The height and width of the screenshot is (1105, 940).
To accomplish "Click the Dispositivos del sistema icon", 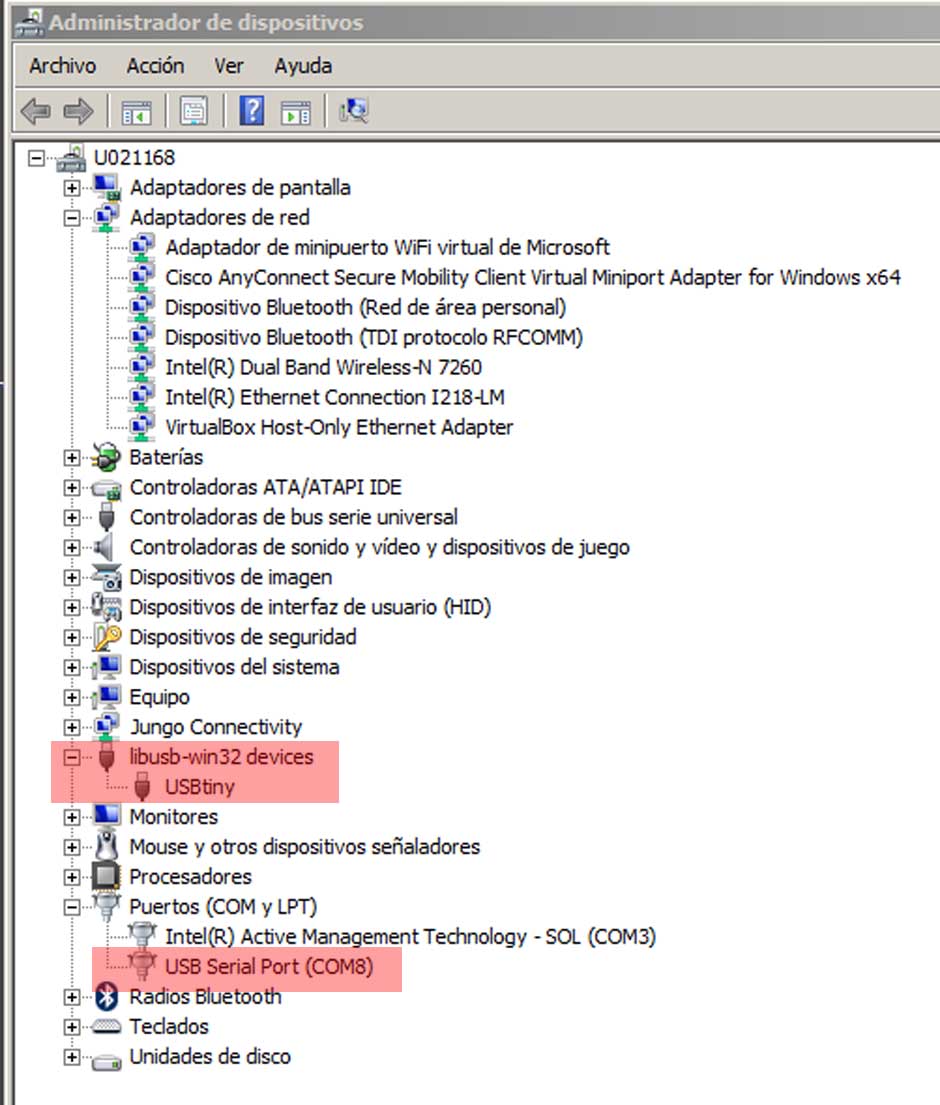I will (106, 667).
